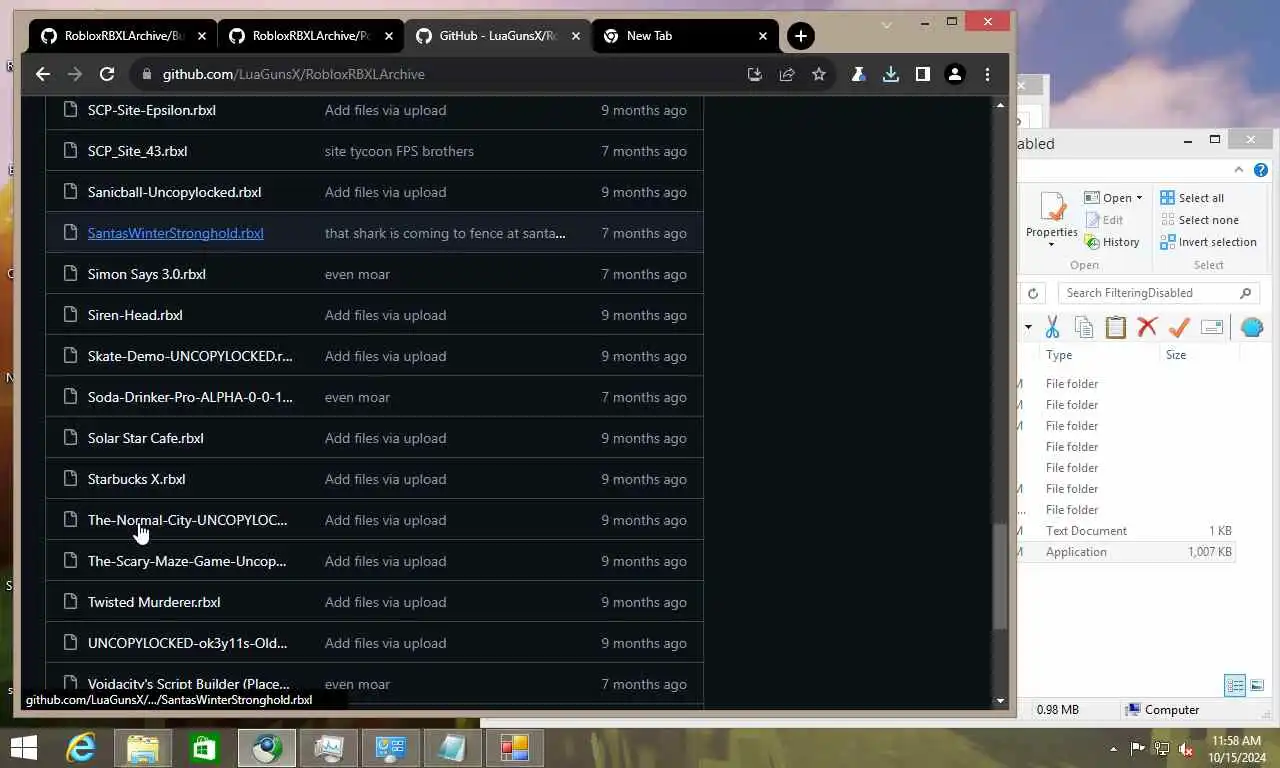
Task: Click Select all in File Explorer
Action: [x=1192, y=198]
